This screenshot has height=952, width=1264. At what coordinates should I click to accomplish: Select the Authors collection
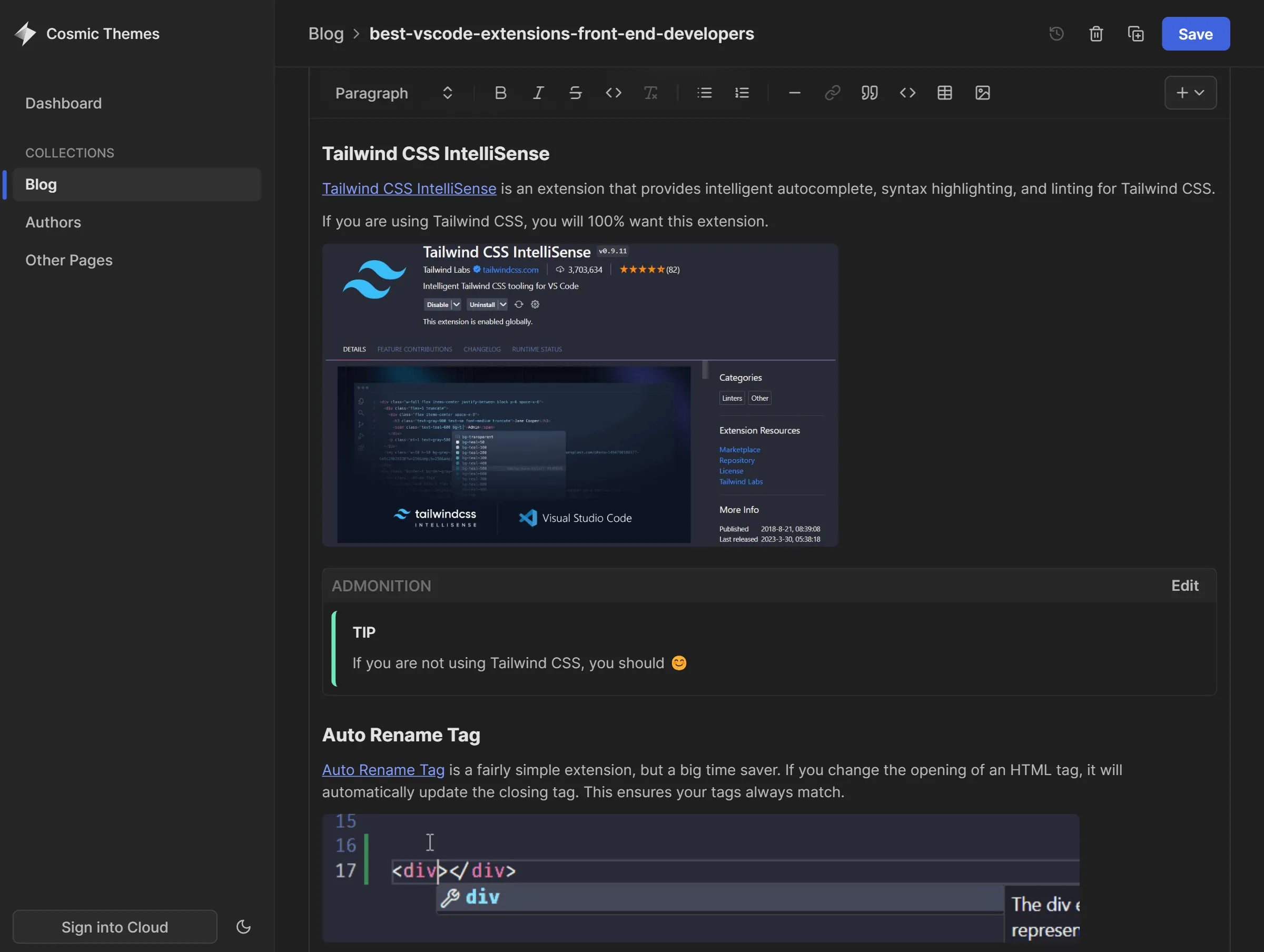pyautogui.click(x=53, y=222)
